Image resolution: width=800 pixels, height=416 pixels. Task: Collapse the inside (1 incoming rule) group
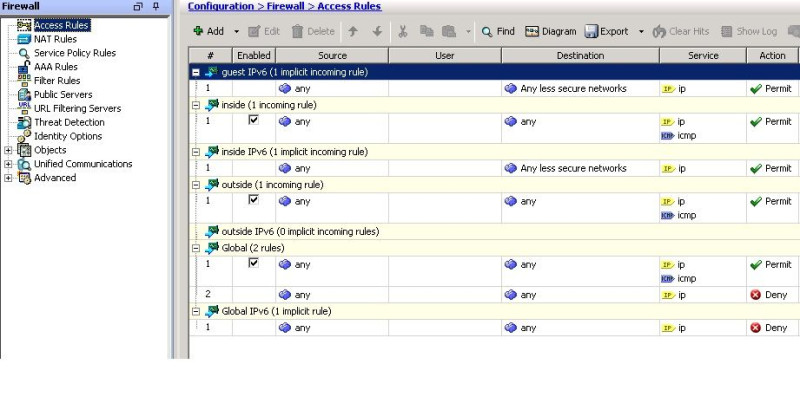(x=195, y=105)
